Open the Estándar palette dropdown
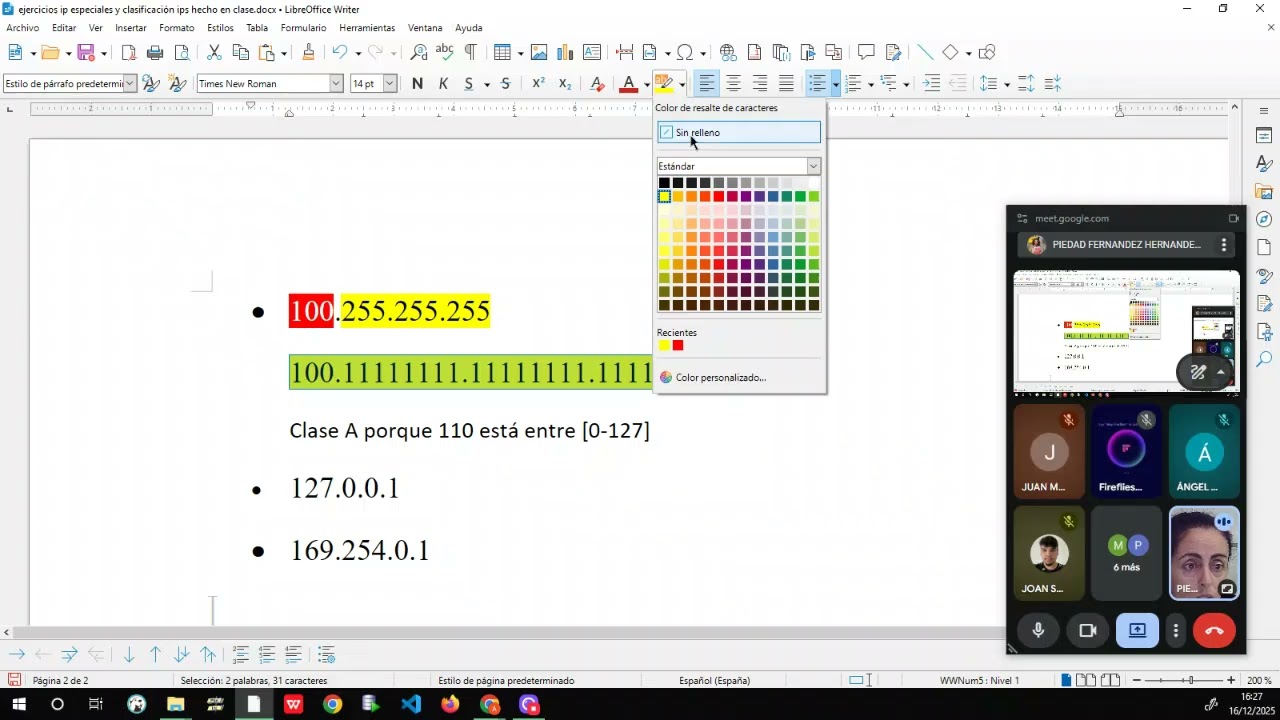Image resolution: width=1280 pixels, height=720 pixels. (814, 166)
